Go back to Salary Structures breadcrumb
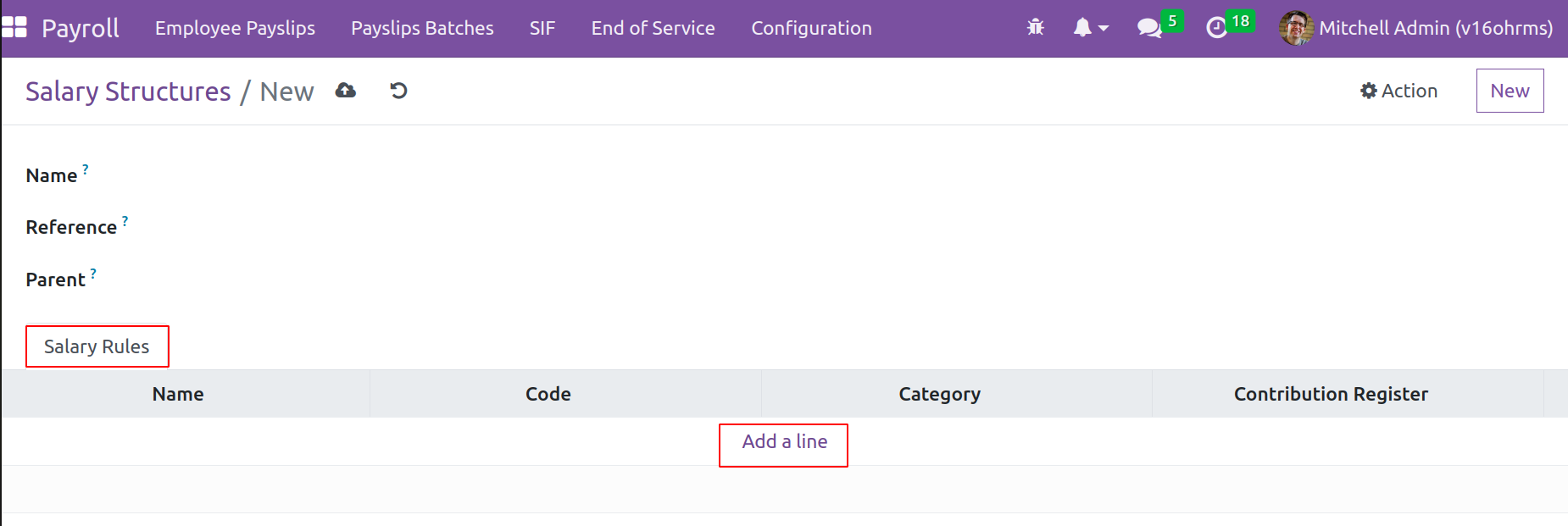The image size is (1568, 526). click(128, 91)
